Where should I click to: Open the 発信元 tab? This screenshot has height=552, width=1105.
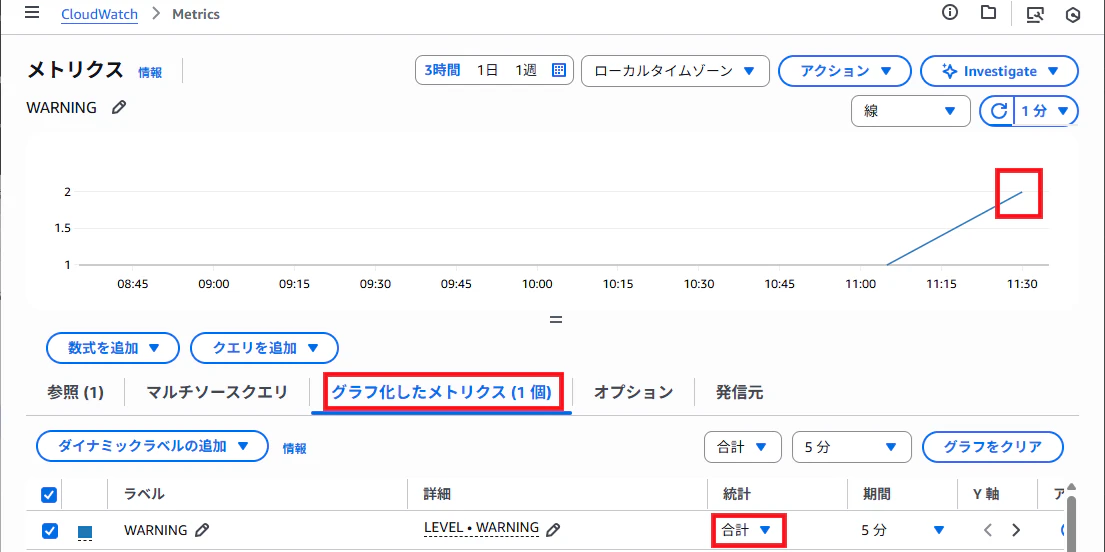(x=739, y=393)
